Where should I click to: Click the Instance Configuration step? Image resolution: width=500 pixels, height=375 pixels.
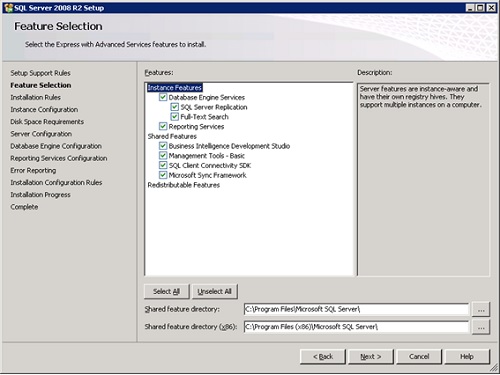point(44,109)
